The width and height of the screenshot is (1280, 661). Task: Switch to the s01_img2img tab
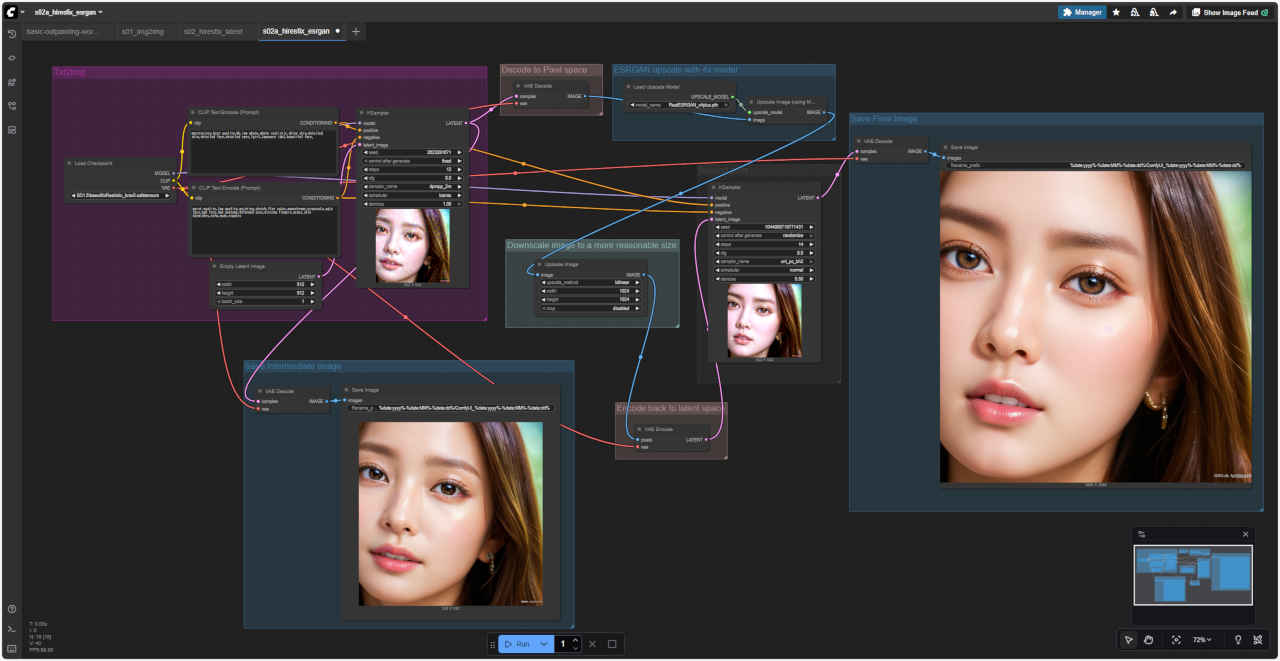coord(142,31)
